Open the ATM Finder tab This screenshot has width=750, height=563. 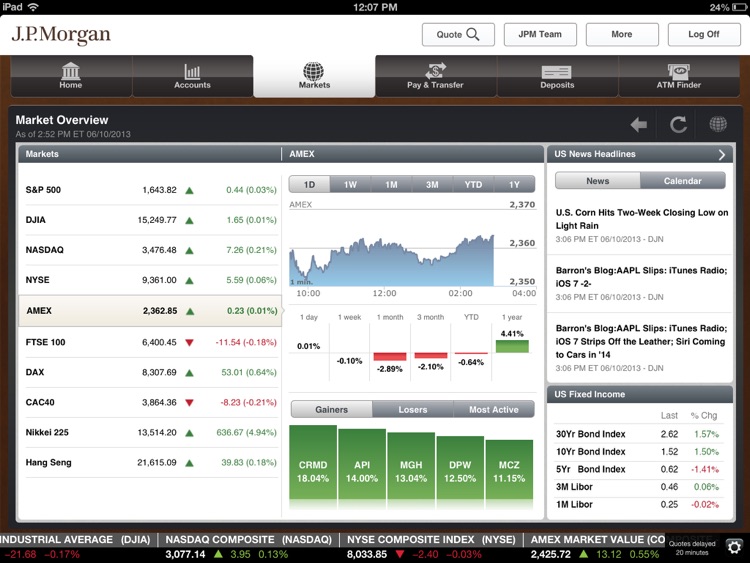point(679,76)
